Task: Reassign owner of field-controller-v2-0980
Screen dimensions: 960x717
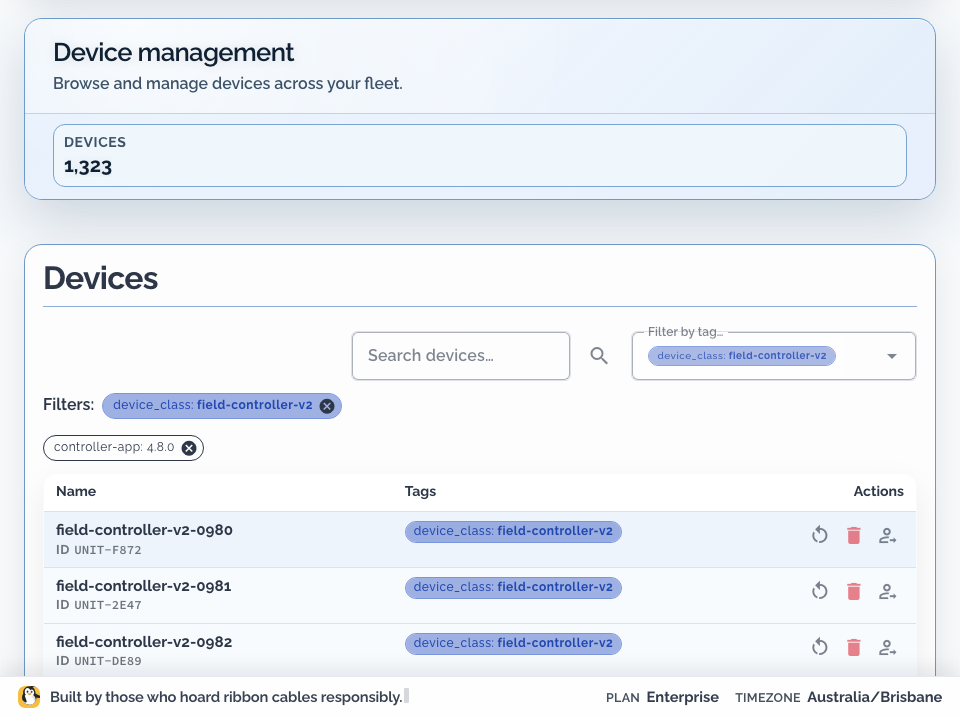Action: 887,536
